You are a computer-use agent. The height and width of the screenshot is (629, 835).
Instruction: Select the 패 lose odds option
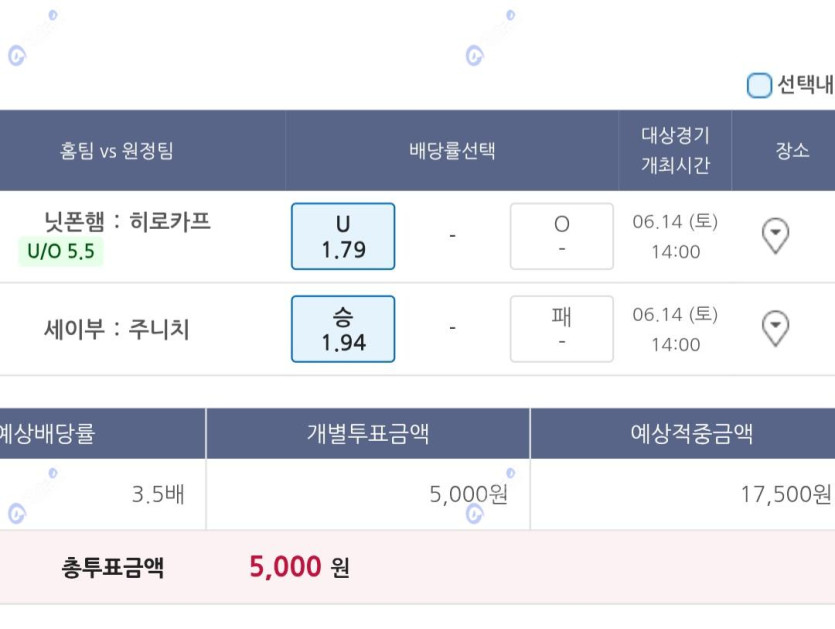(x=562, y=329)
